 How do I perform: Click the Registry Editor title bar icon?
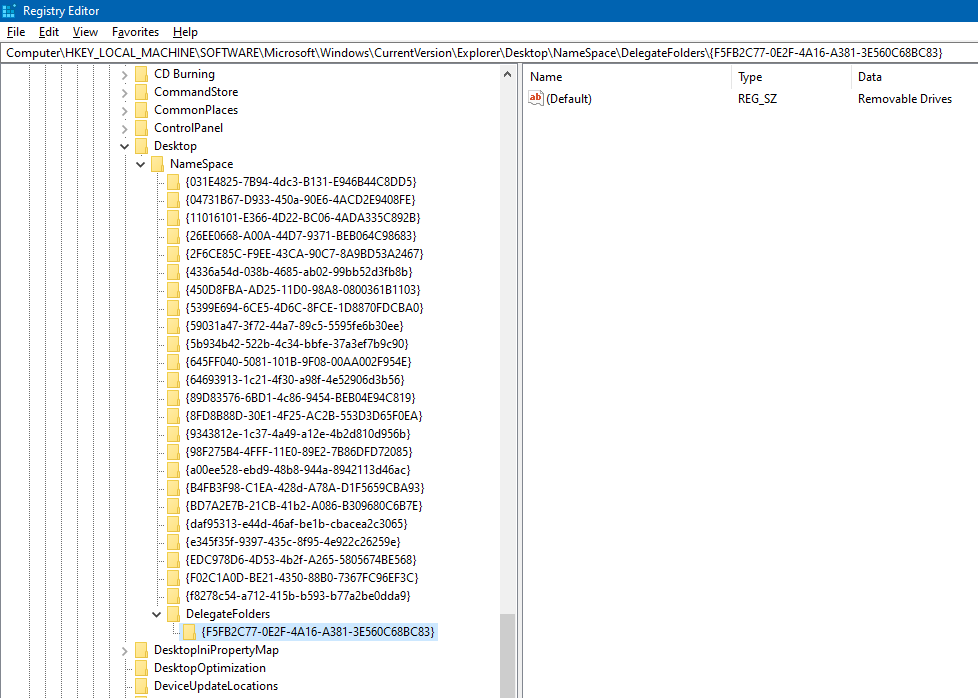click(9, 10)
